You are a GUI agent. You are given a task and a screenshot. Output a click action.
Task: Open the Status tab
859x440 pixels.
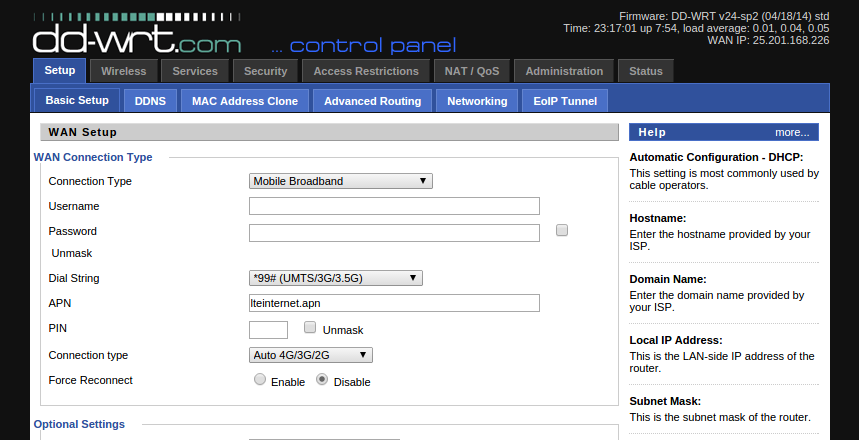pyautogui.click(x=646, y=71)
